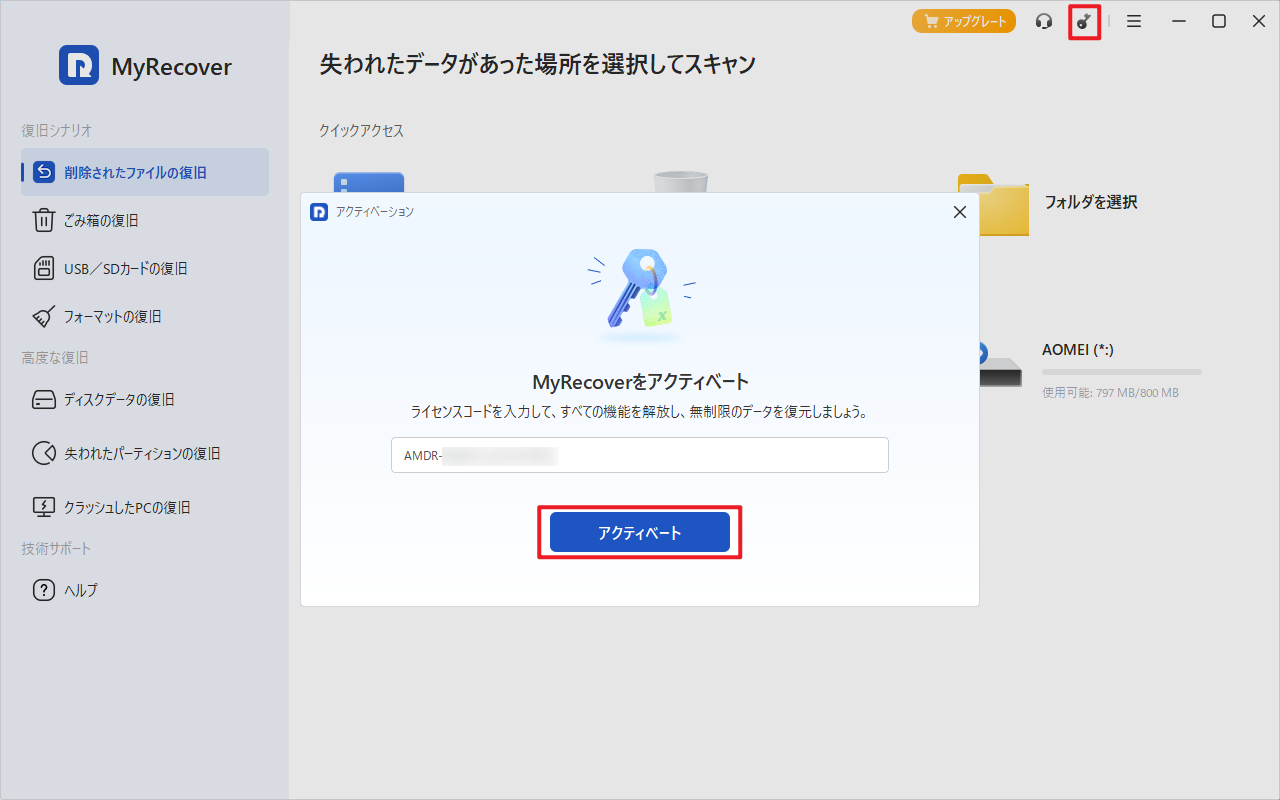Click the クイックアクセス heading

361,131
